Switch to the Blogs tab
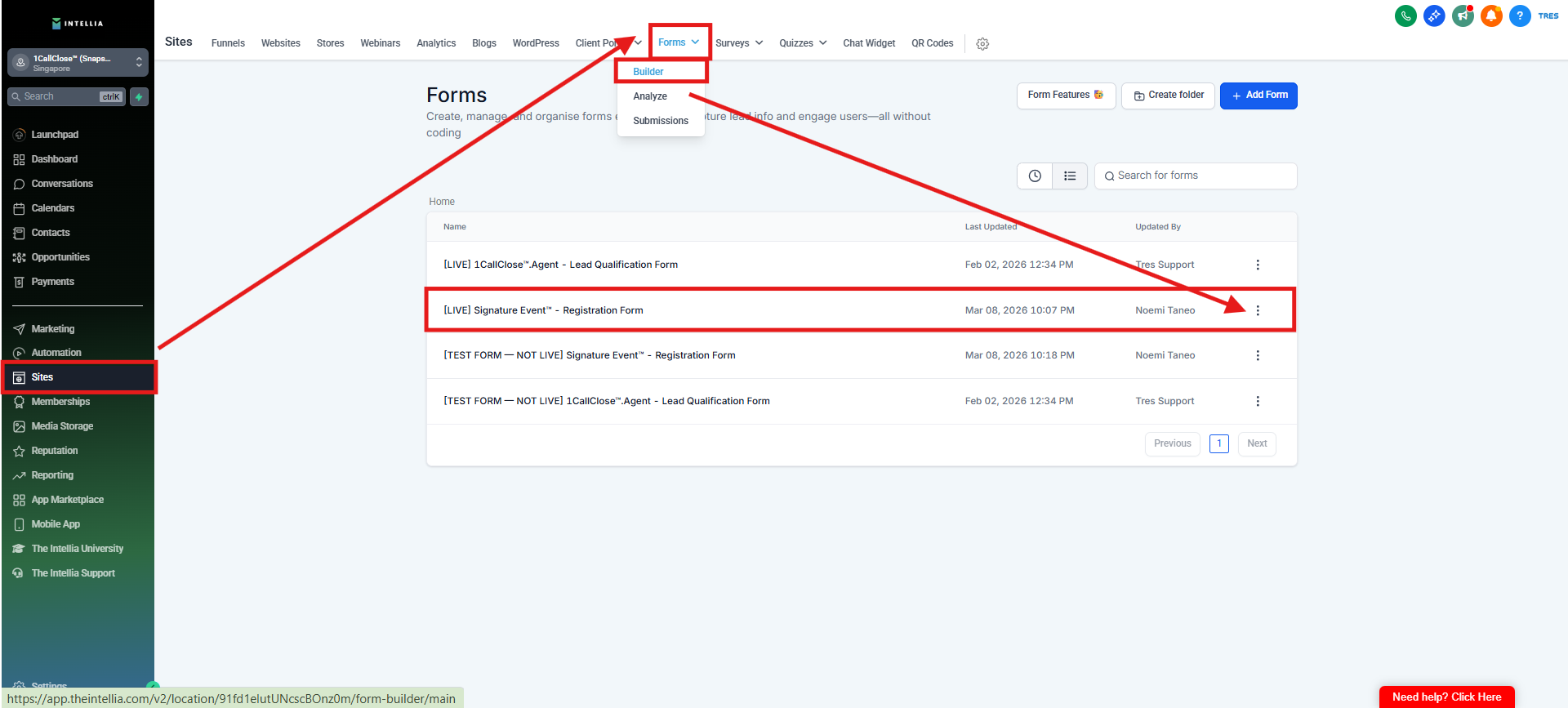 coord(484,43)
